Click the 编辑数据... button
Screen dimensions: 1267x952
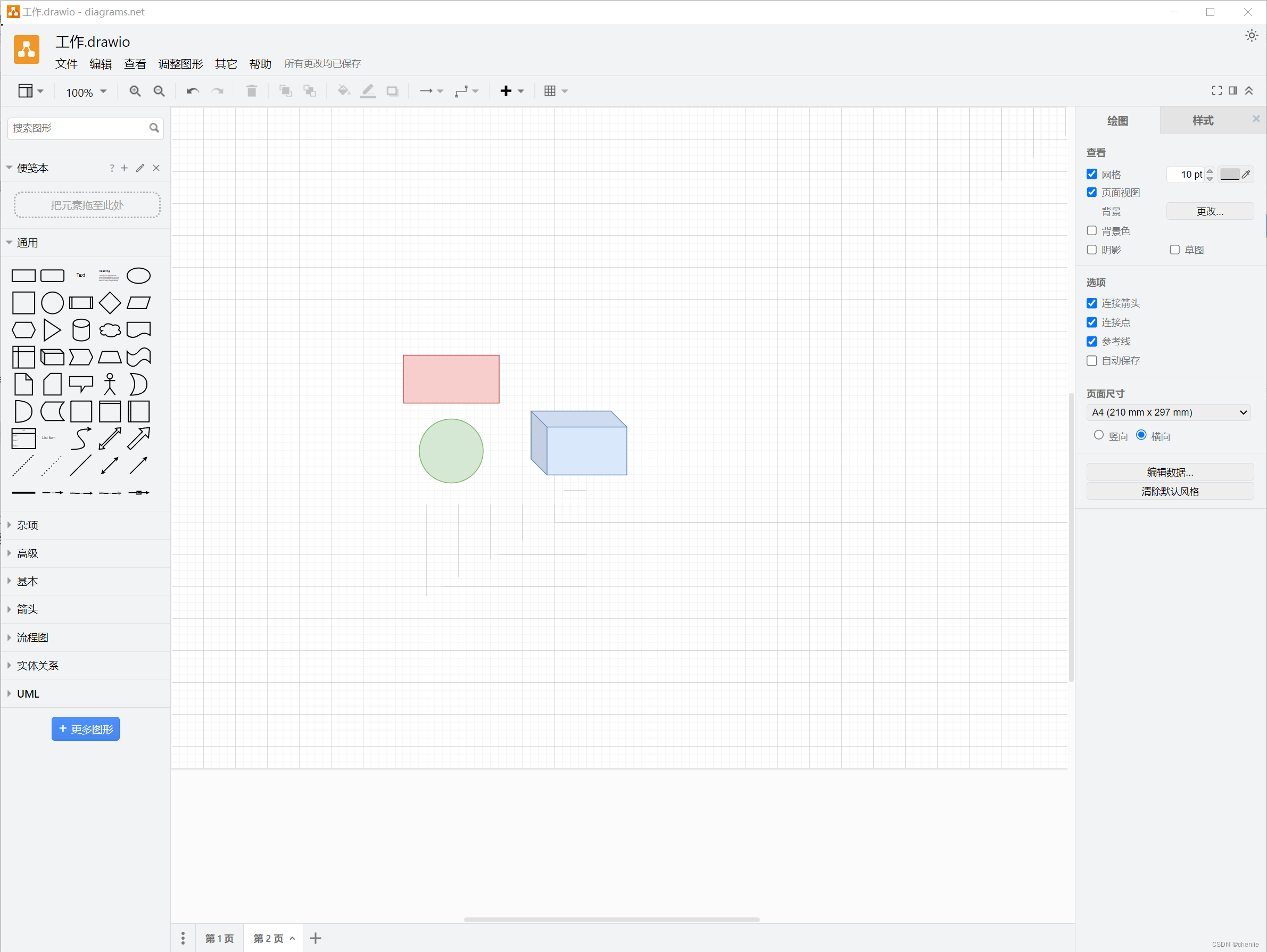pyautogui.click(x=1170, y=472)
